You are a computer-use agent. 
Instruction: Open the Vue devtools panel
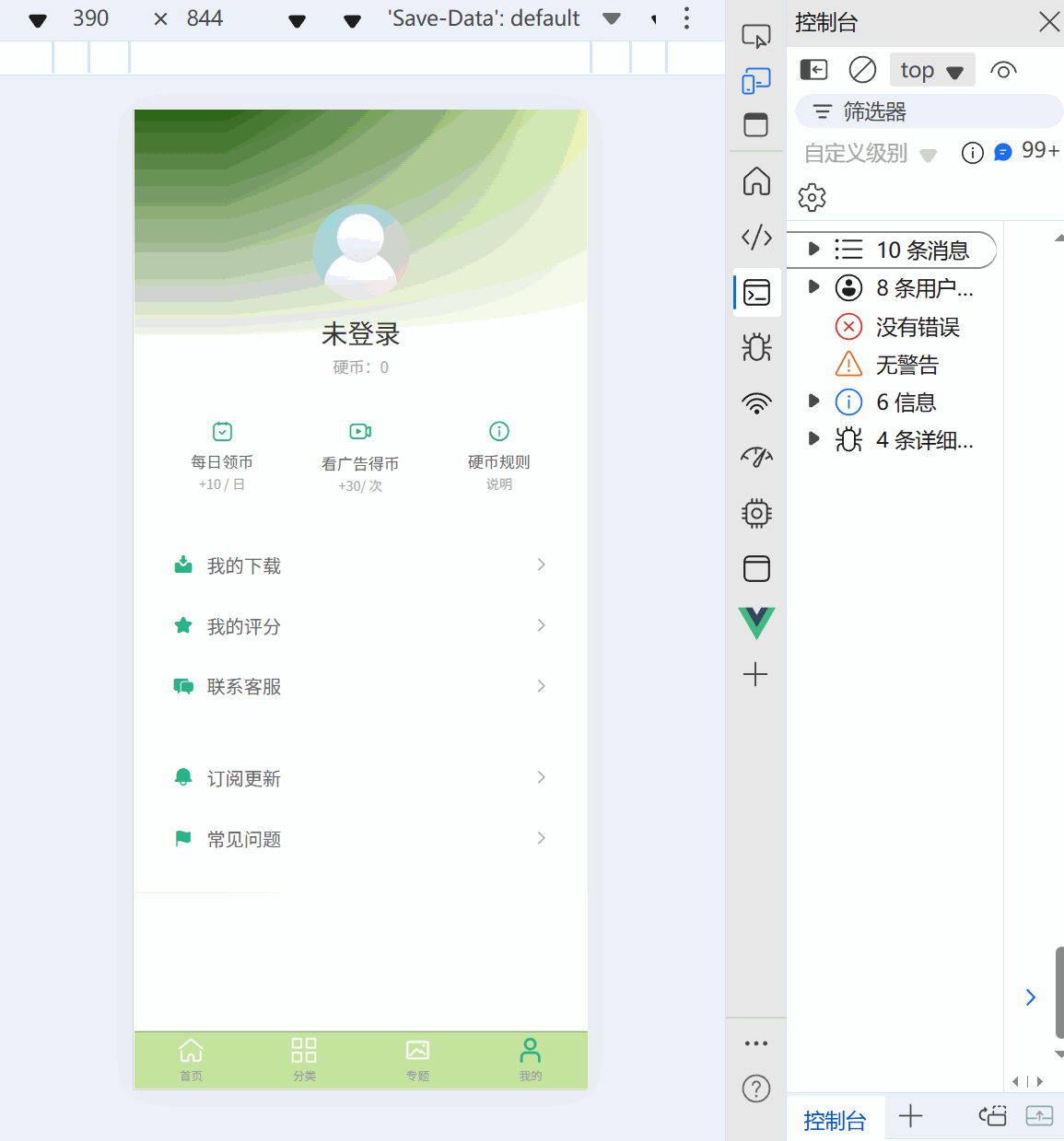click(x=756, y=623)
